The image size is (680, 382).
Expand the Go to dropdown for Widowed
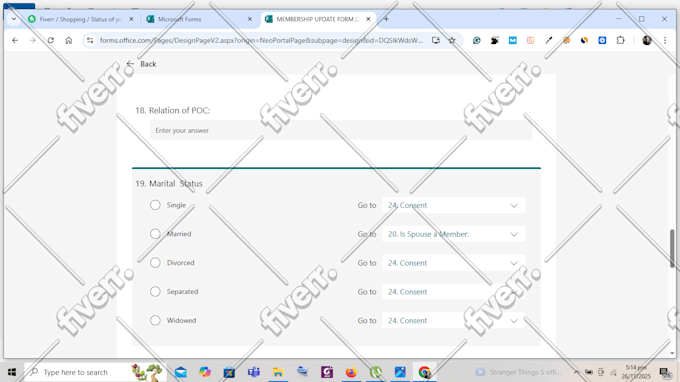pos(453,320)
